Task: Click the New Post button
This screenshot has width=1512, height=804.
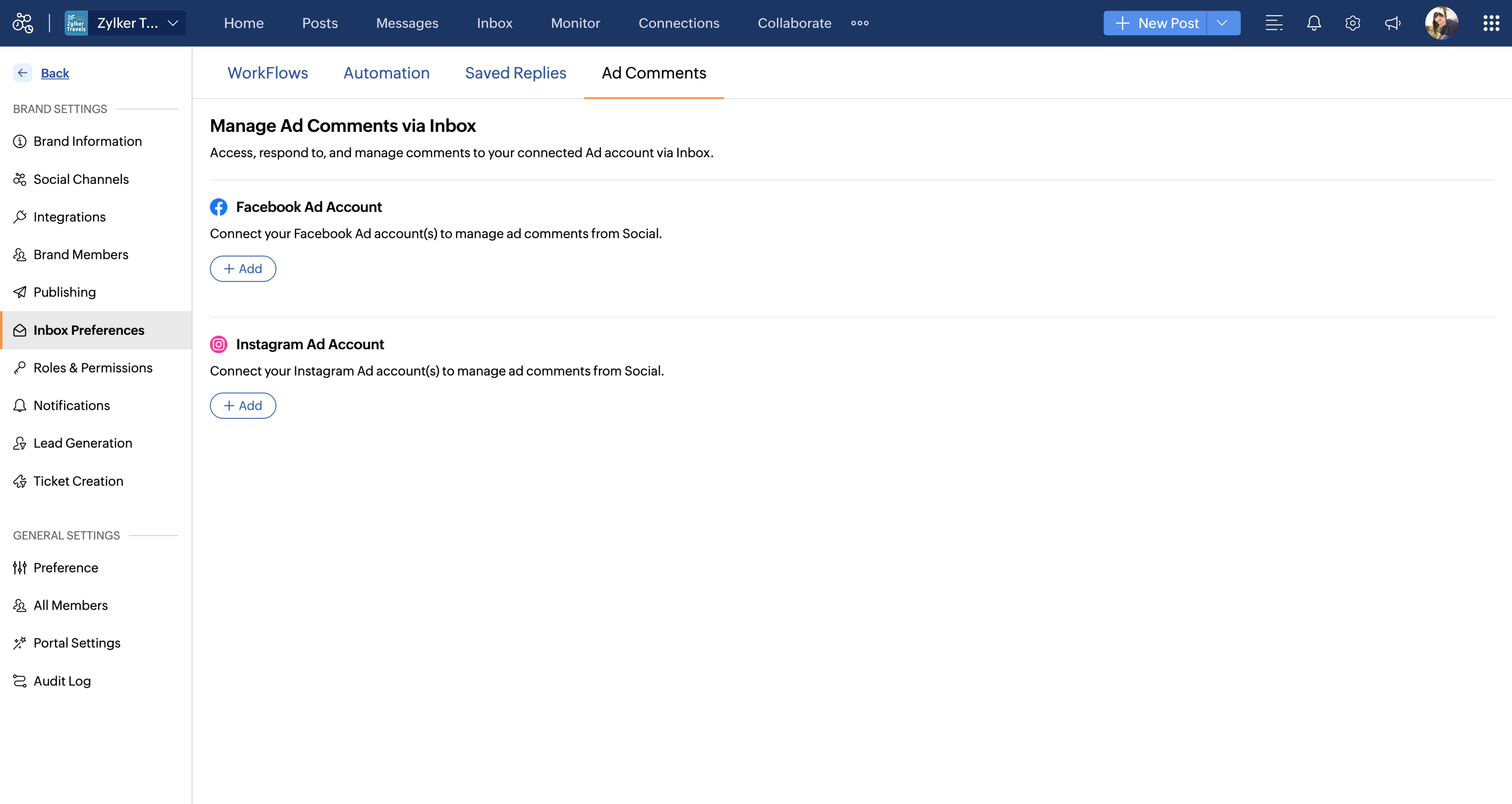Action: (x=1155, y=23)
